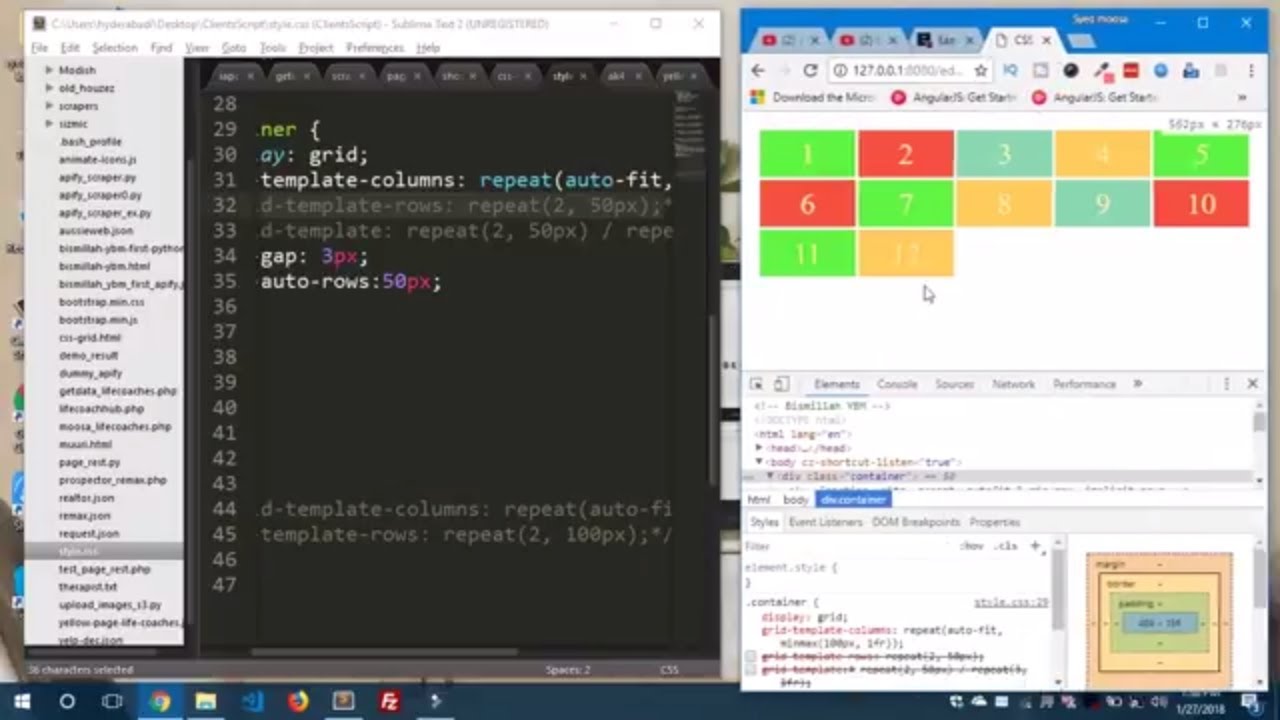Switch to the Network tab in DevTools
The image size is (1280, 720).
(x=1013, y=384)
